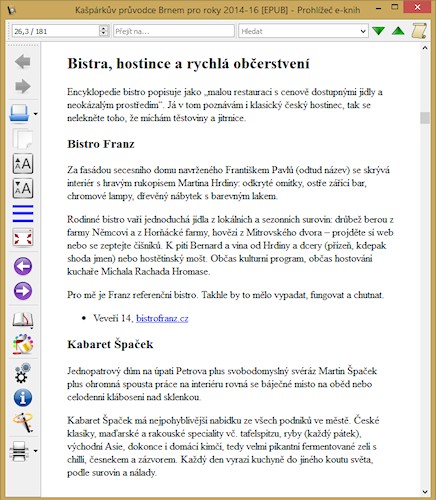Minimize the e-book viewer window
The height and width of the screenshot is (500, 436).
tap(378, 8)
